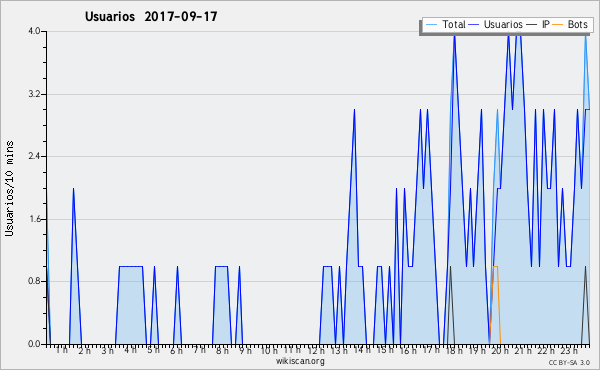Screen dimensions: 600x370
Task: Click the 5 h x-axis label
Action: (153, 350)
